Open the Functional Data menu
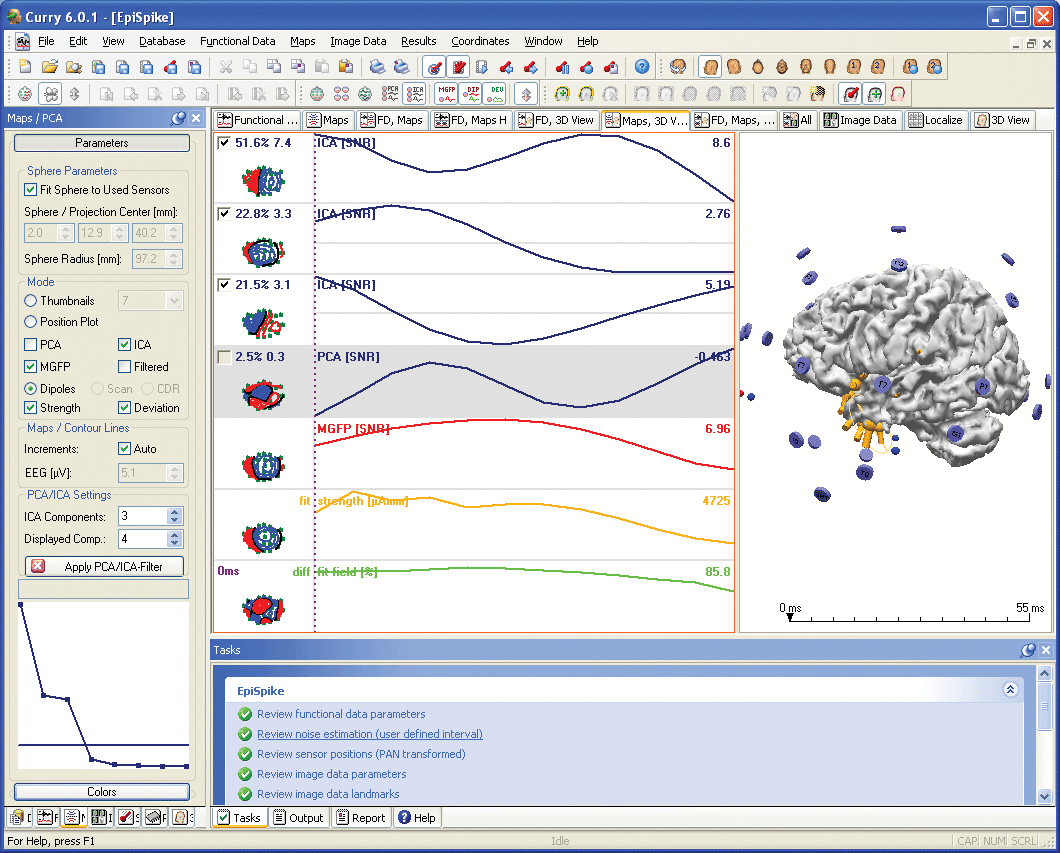Screen dimensions: 1060x853 click(238, 41)
